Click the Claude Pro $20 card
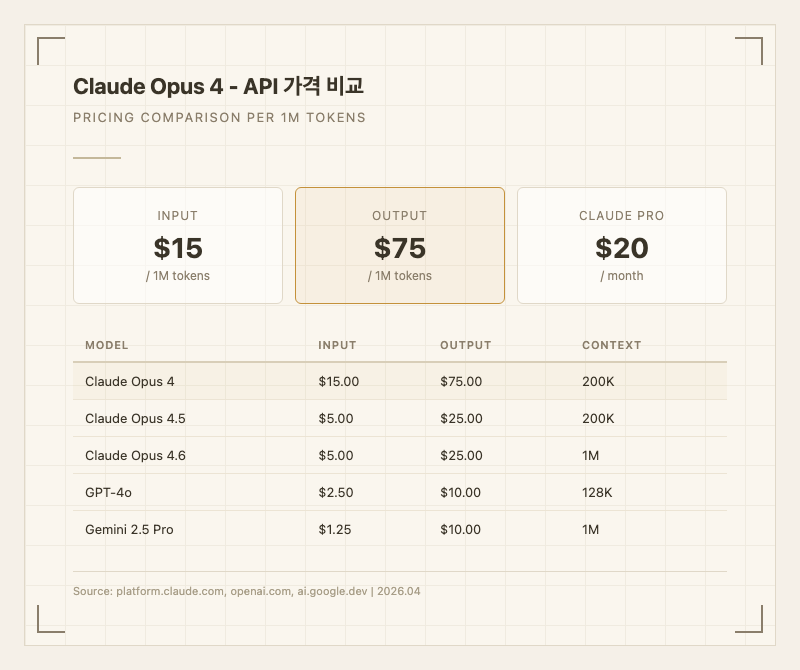 622,245
